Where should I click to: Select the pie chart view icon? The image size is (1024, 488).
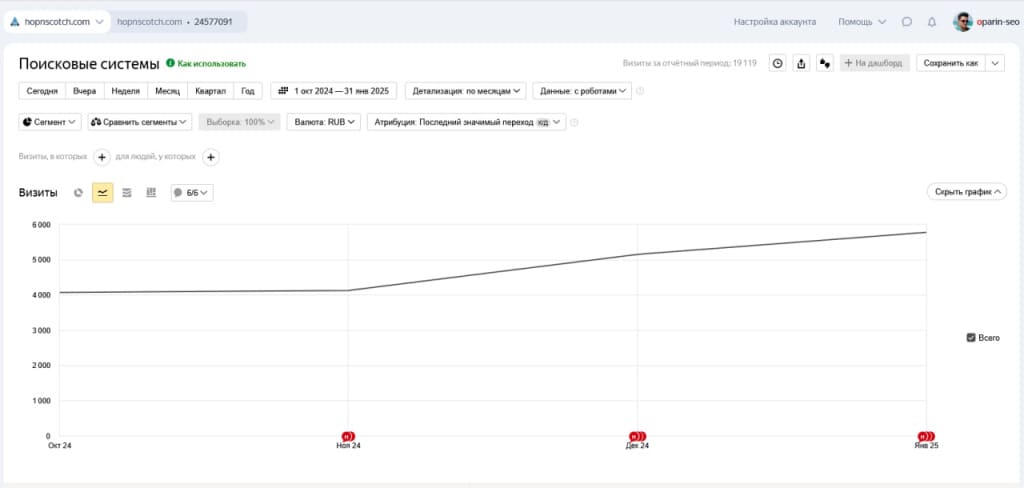click(x=78, y=193)
